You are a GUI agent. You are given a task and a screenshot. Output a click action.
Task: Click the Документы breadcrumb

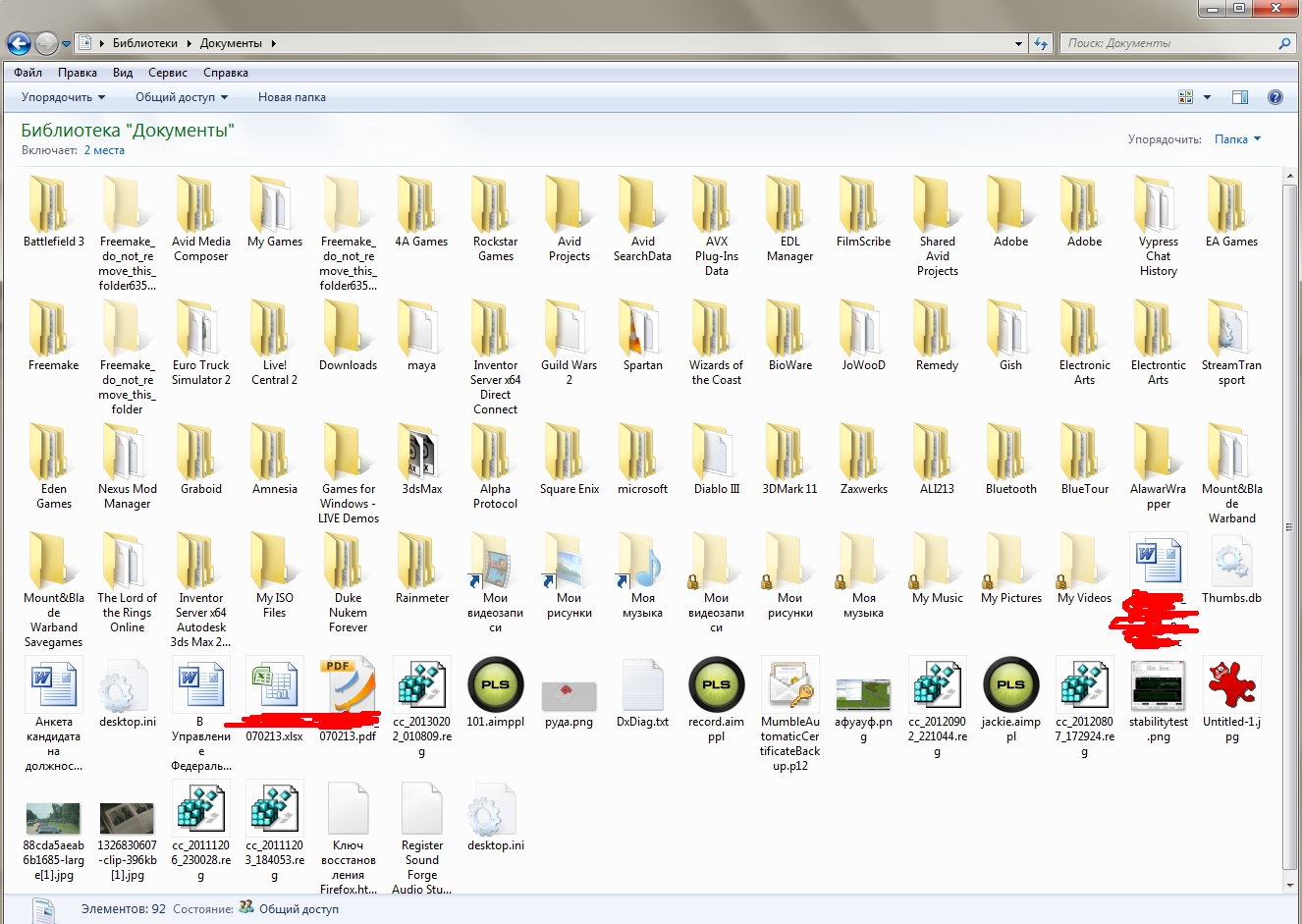click(231, 43)
